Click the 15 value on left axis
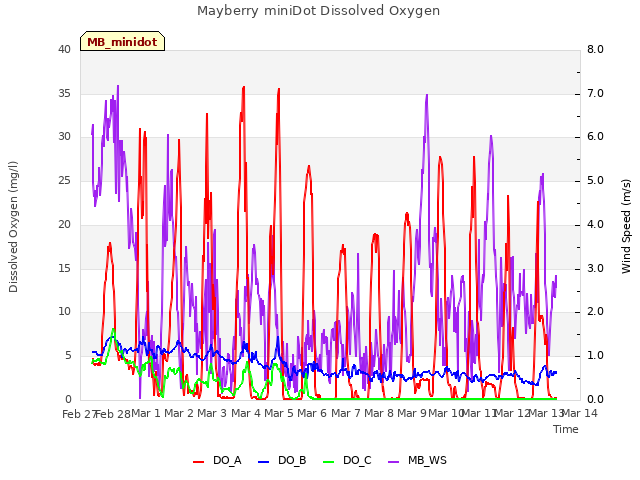 [64, 268]
